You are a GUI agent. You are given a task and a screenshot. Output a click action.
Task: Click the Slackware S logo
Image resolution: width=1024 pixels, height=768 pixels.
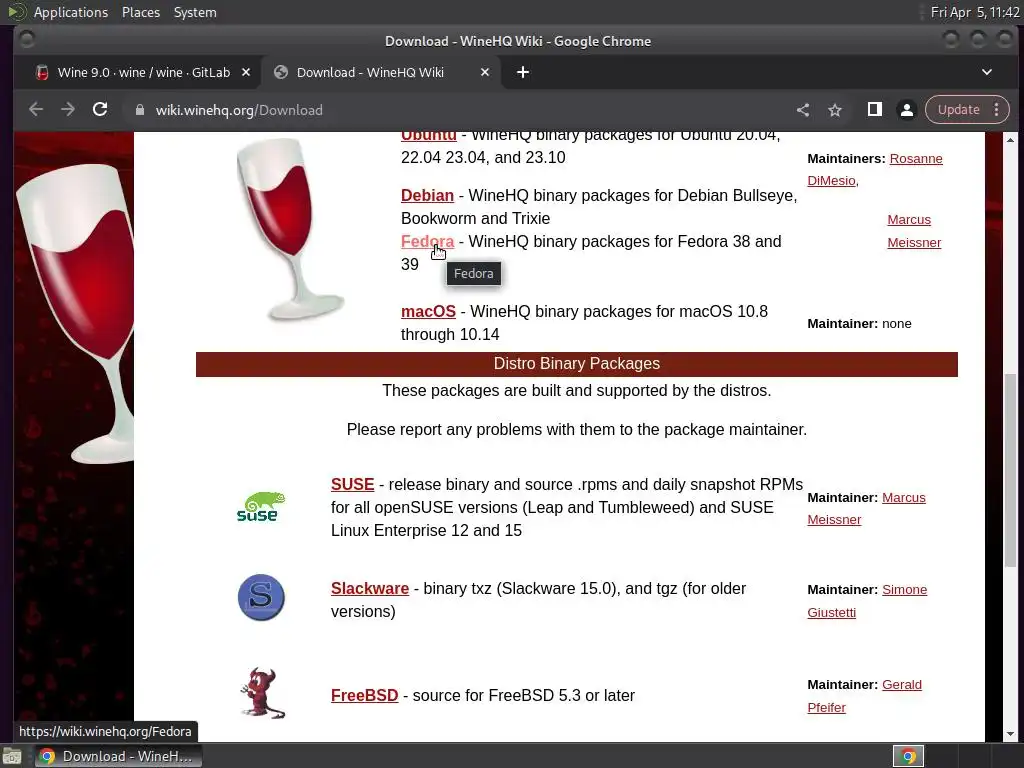(261, 597)
